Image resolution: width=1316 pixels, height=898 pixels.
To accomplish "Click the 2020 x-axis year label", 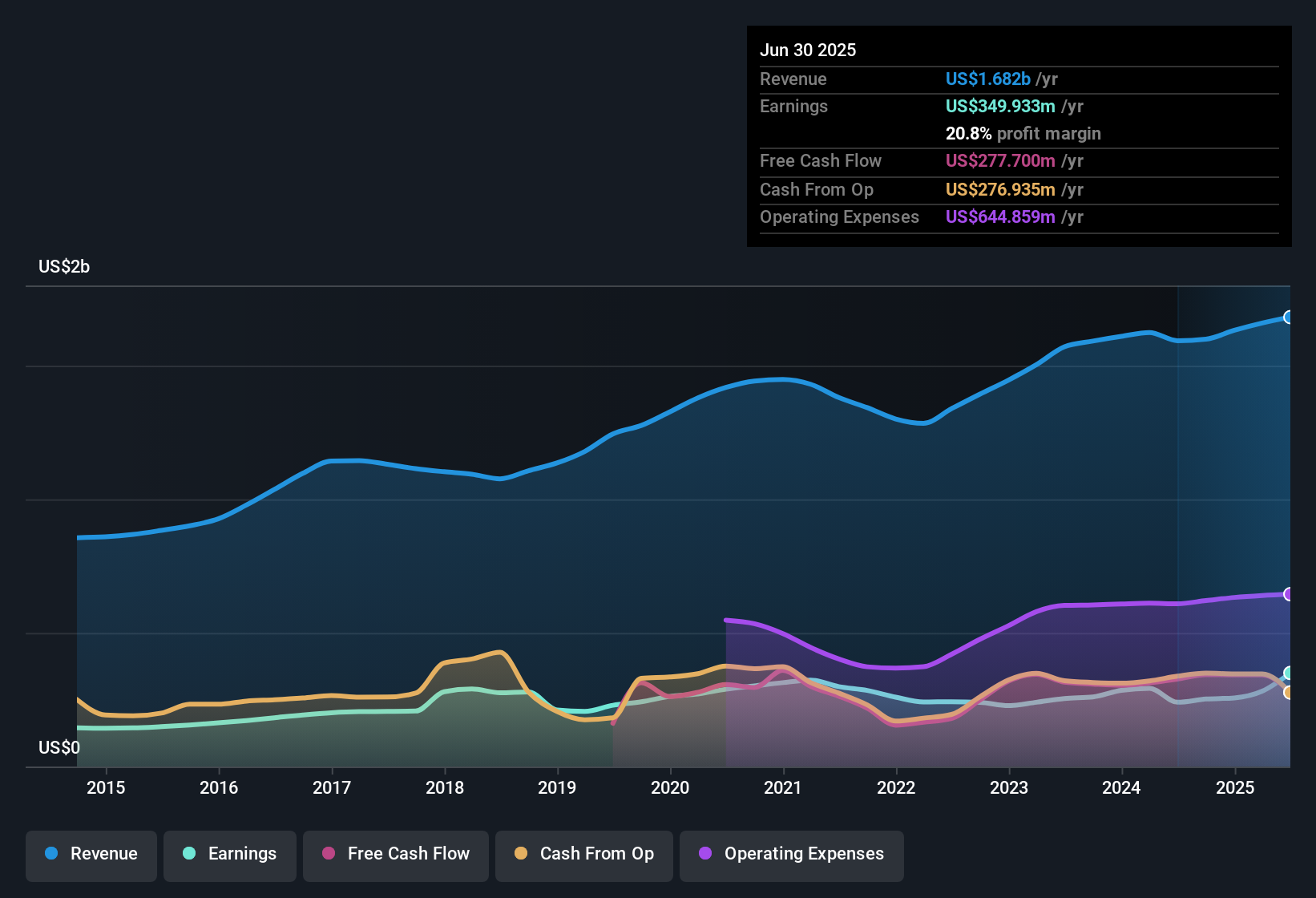I will click(x=670, y=787).
